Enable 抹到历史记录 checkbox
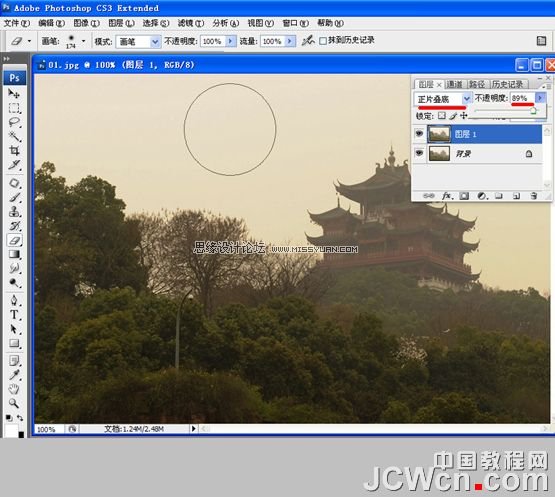Viewport: 555px width, 497px height. pos(323,41)
